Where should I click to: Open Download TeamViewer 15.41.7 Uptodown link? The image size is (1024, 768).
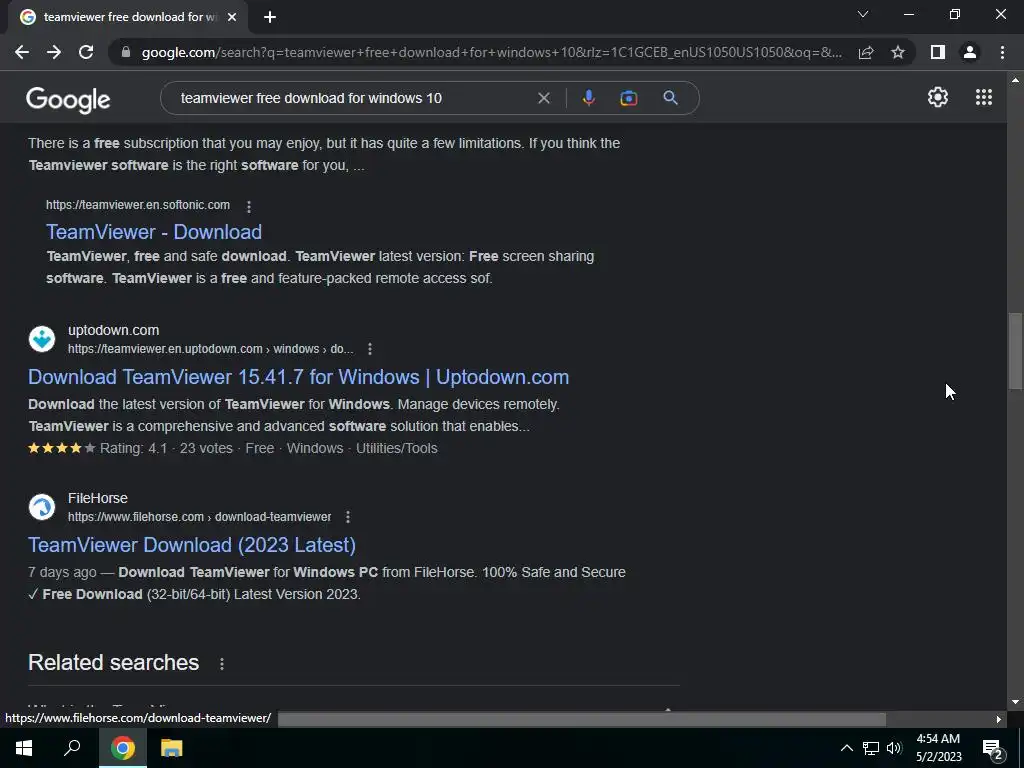(x=298, y=377)
